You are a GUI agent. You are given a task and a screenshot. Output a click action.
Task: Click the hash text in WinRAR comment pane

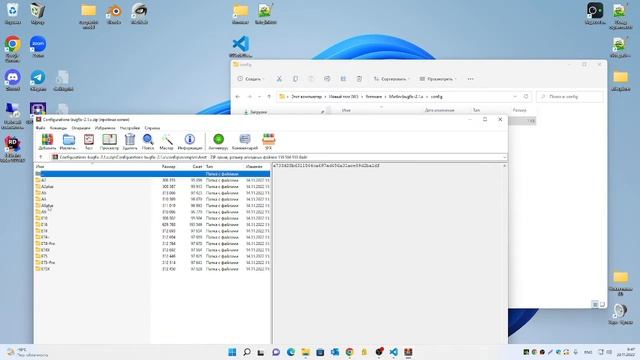326,166
